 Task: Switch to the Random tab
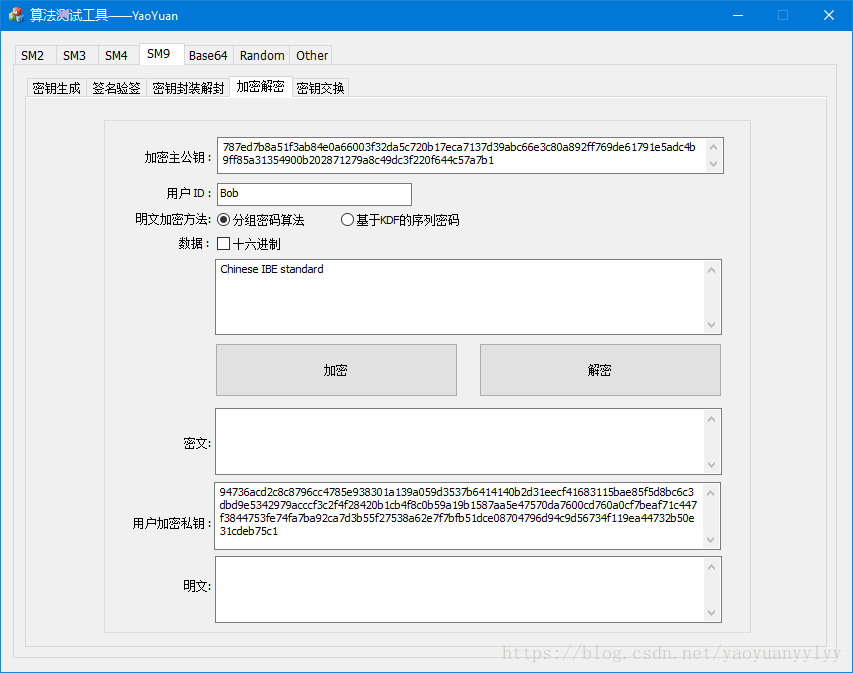tap(262, 55)
